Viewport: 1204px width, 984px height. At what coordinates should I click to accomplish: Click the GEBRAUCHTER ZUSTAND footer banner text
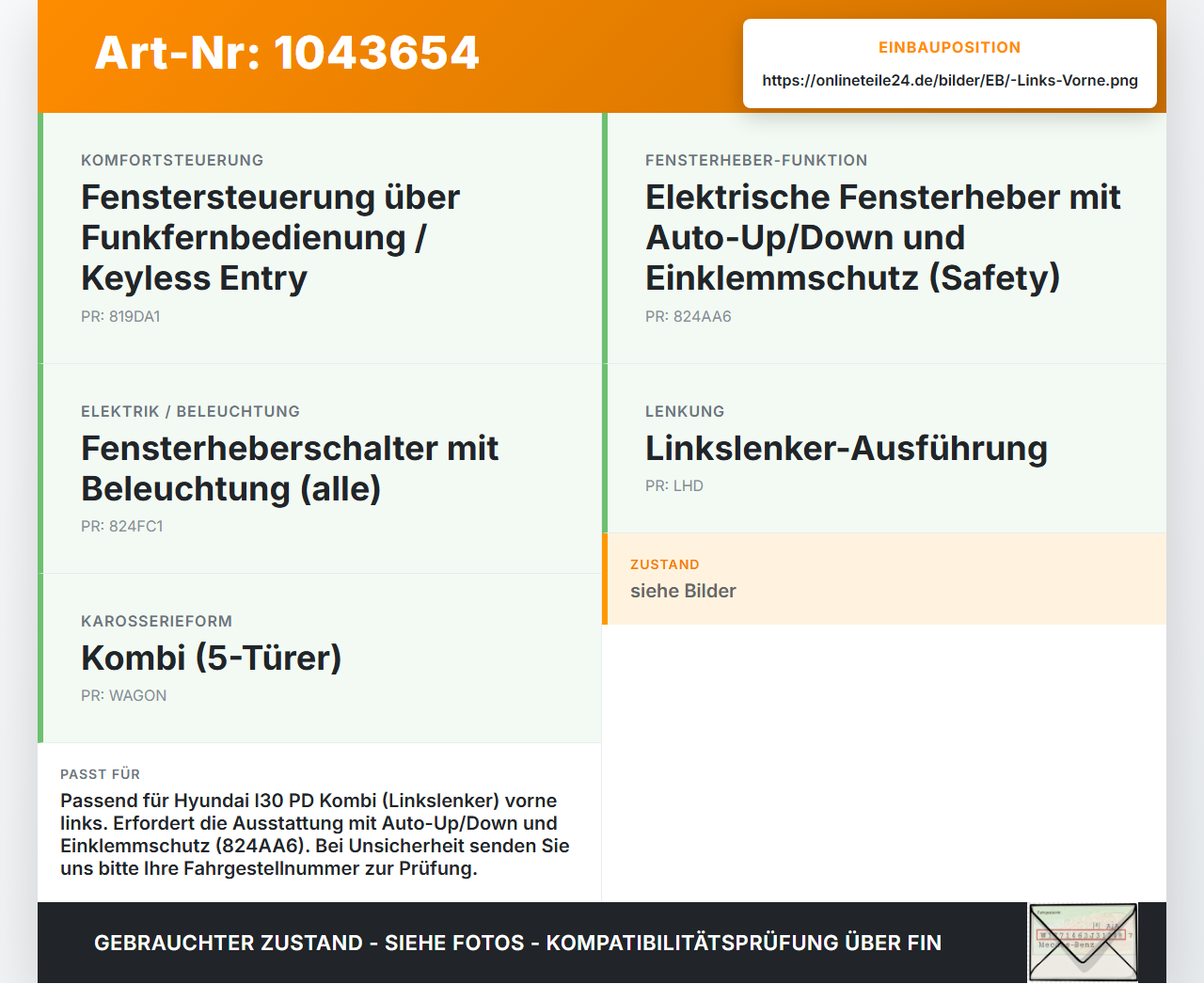pos(517,943)
